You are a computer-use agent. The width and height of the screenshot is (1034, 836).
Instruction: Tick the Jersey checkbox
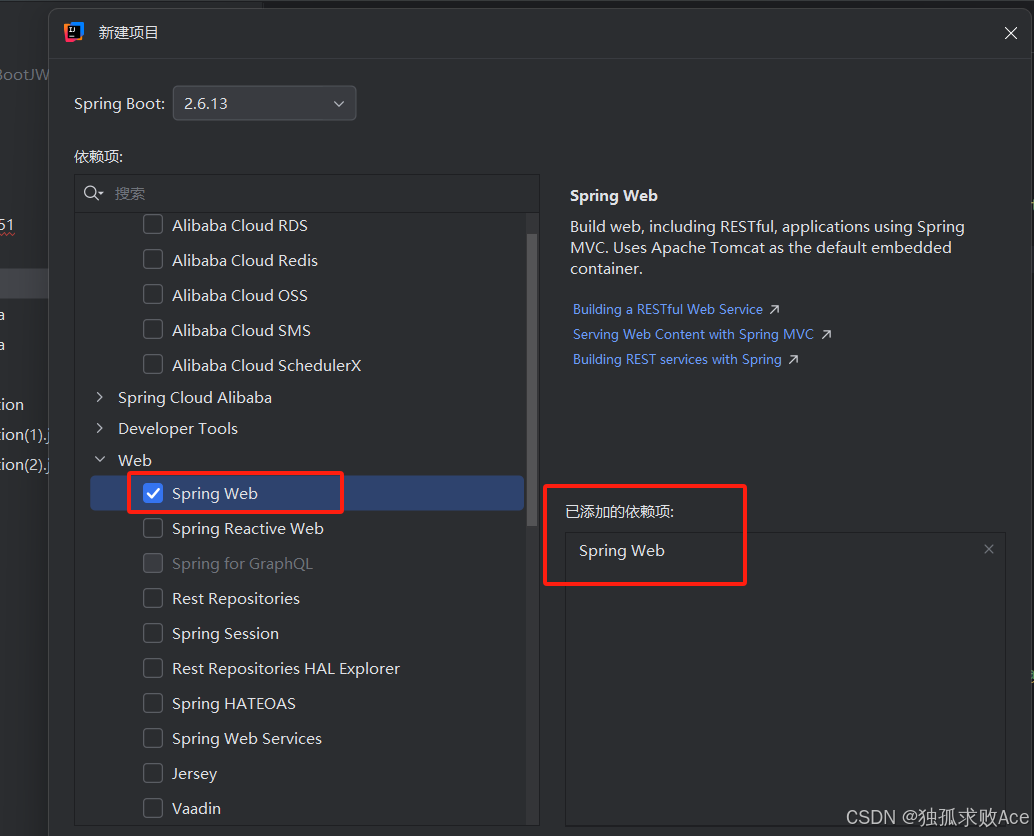(x=153, y=773)
